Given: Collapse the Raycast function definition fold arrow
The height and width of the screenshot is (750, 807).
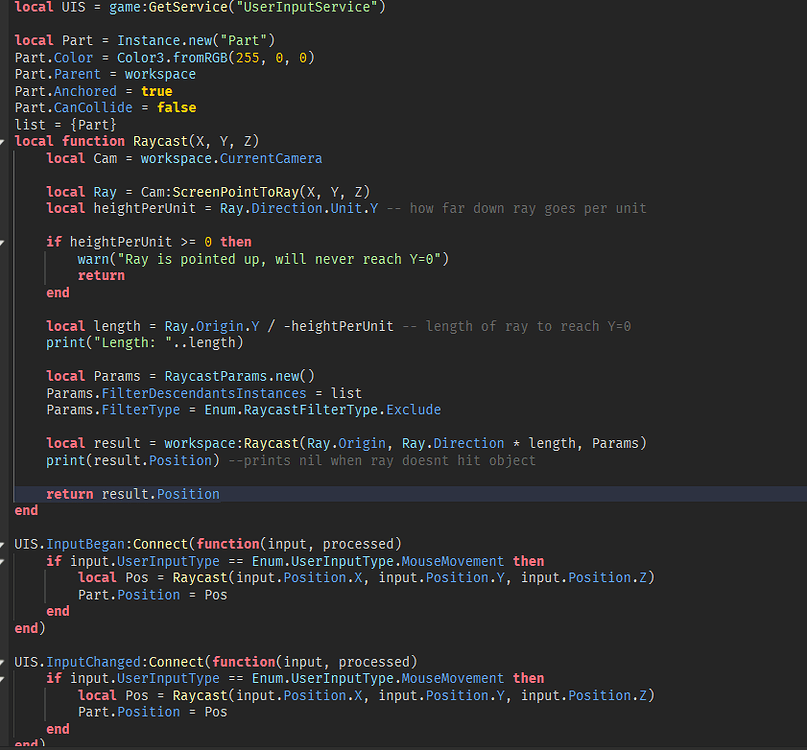Looking at the screenshot, I should coord(5,140).
